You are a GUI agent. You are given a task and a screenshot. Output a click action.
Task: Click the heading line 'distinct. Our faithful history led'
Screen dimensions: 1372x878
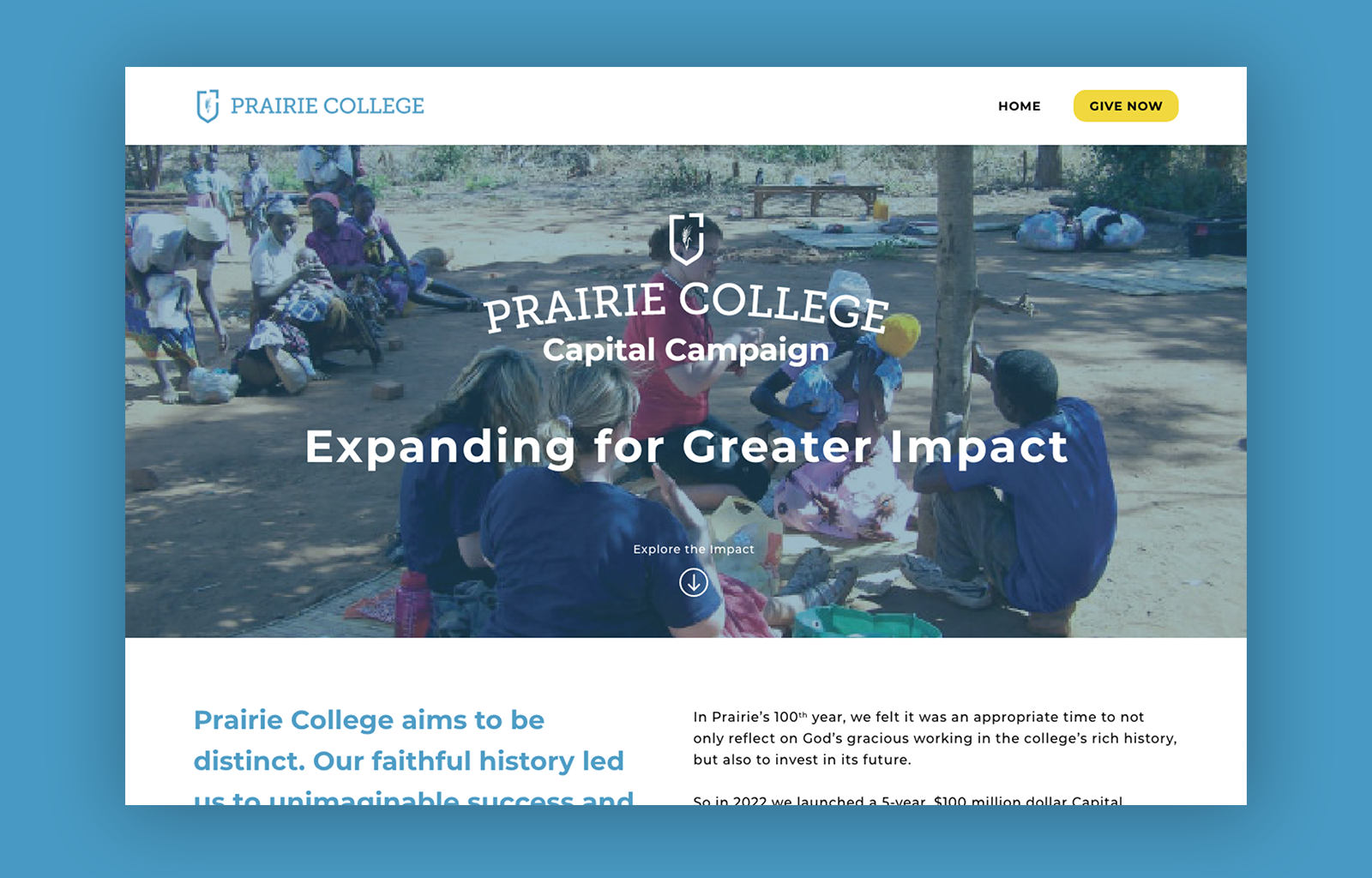click(x=408, y=761)
